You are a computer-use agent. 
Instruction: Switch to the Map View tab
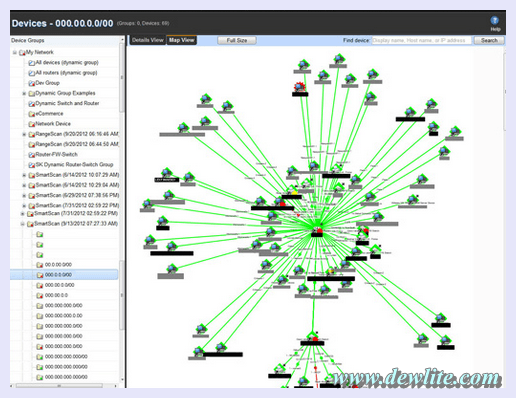(181, 40)
